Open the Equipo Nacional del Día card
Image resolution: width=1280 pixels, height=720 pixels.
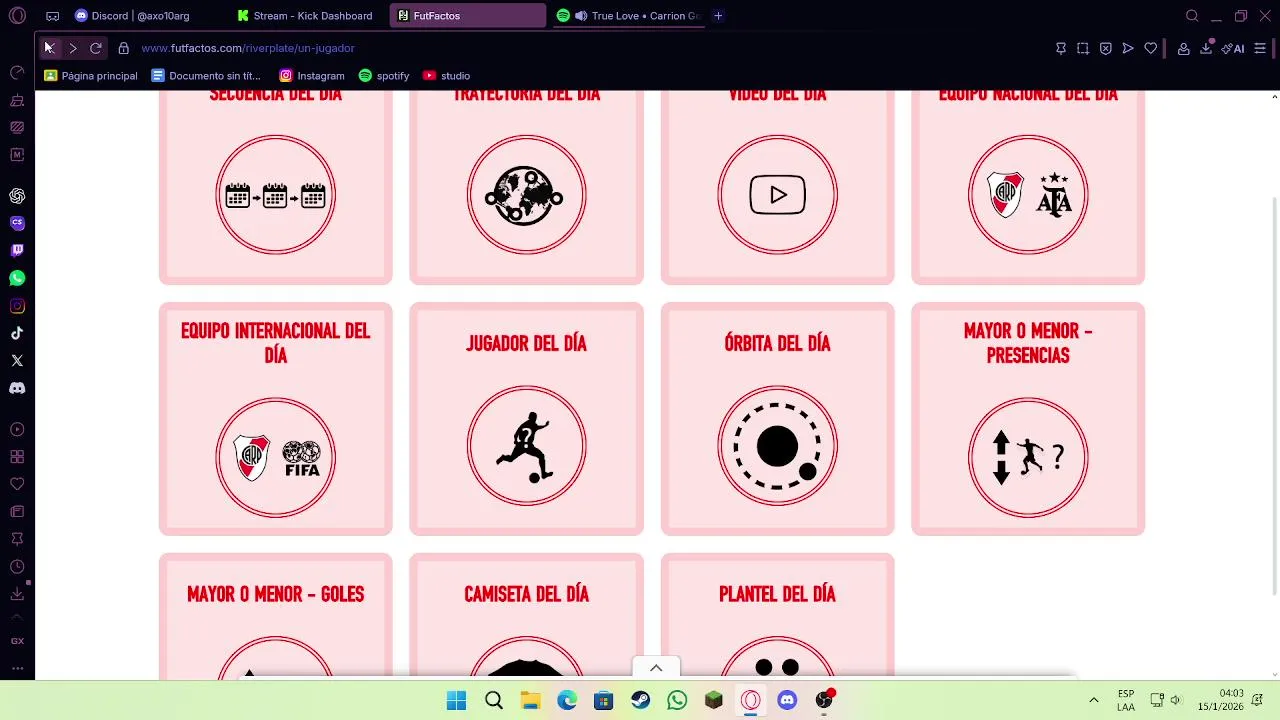click(x=1028, y=186)
